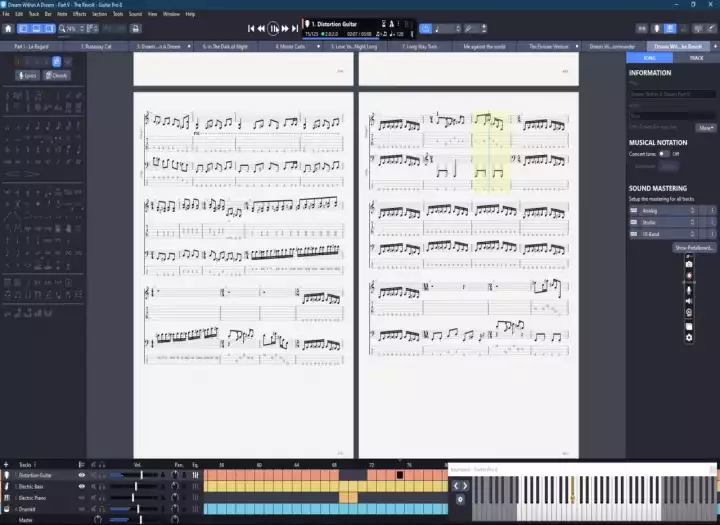Click the speaker volume icon in side toolbar
Screen dimensions: 720x525
click(x=689, y=301)
